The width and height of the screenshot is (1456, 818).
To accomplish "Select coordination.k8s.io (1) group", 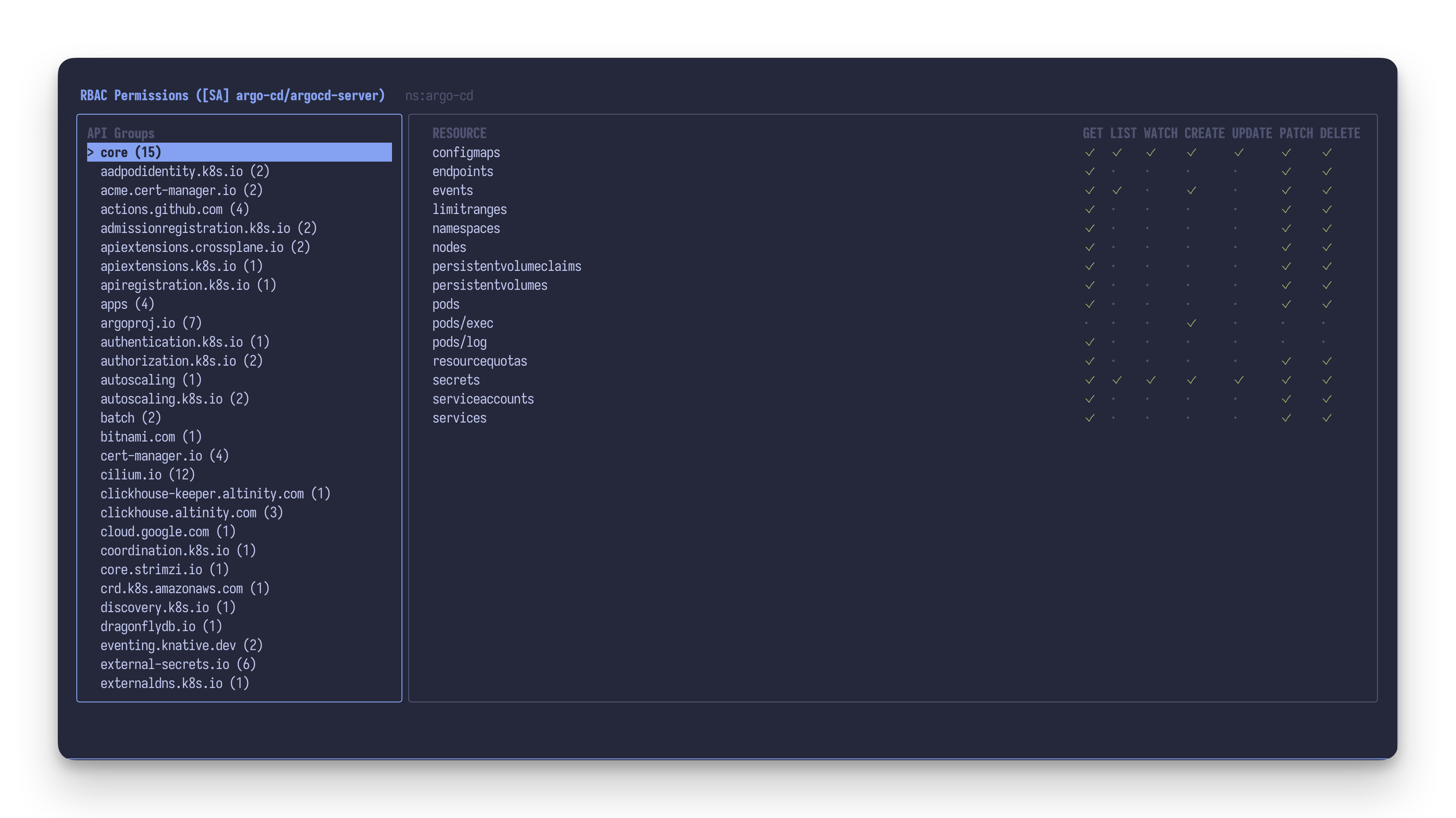I will [178, 550].
